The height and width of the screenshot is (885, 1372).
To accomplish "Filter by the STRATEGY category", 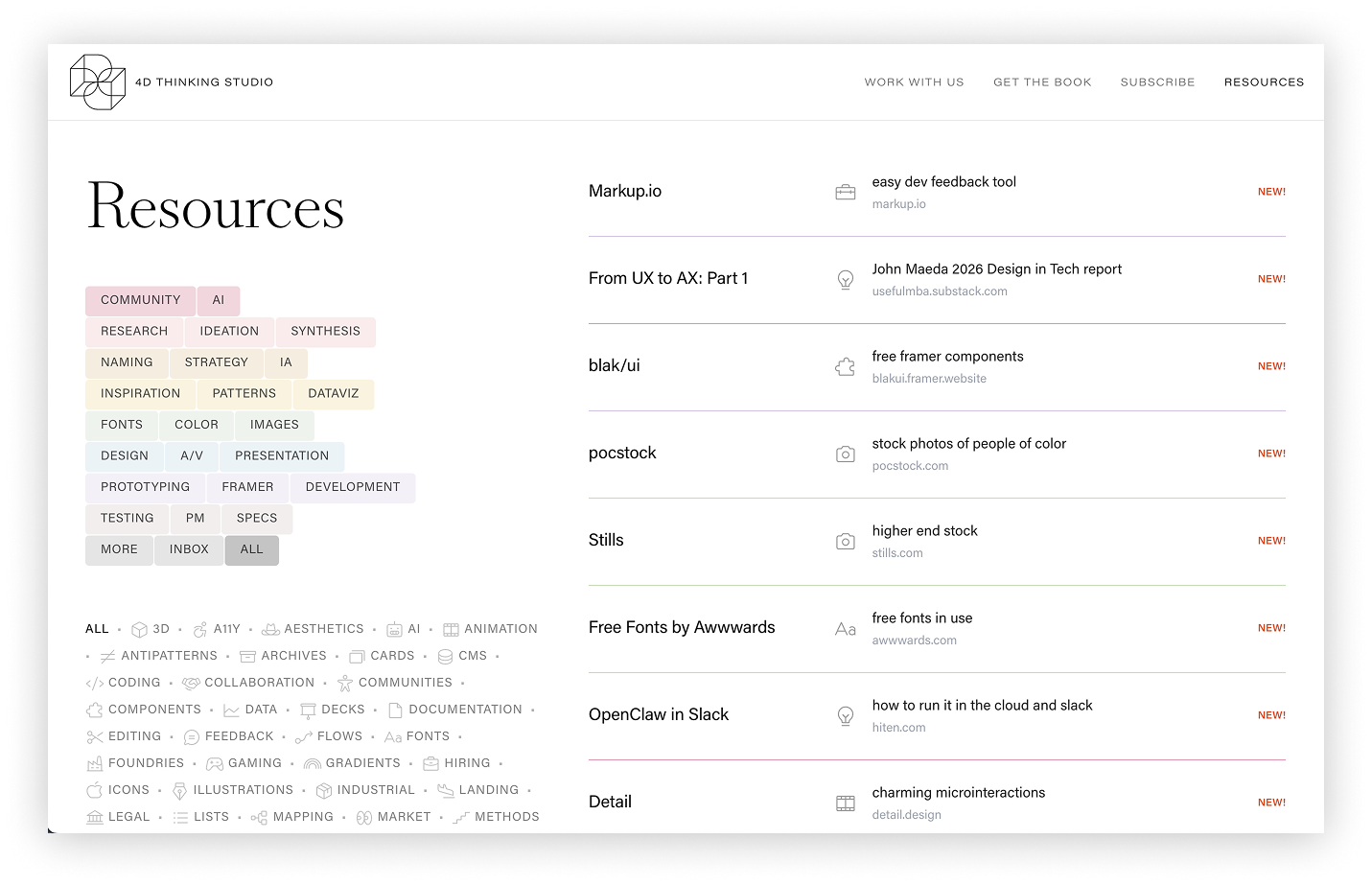I will [x=217, y=362].
